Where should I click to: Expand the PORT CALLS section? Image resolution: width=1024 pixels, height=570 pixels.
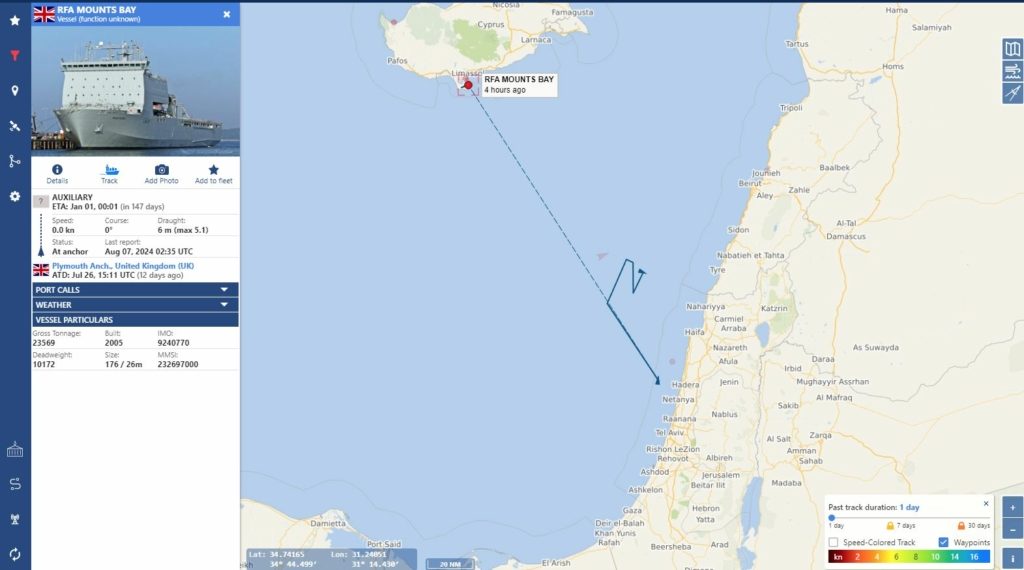coord(135,290)
